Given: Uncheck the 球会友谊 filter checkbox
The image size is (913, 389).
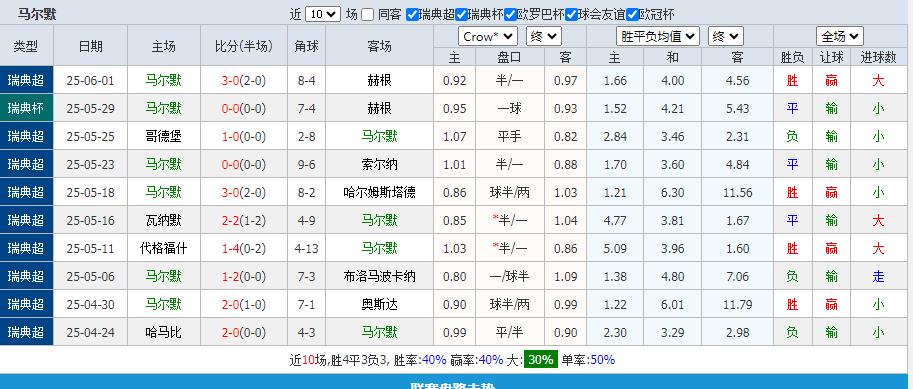Looking at the screenshot, I should tap(571, 15).
